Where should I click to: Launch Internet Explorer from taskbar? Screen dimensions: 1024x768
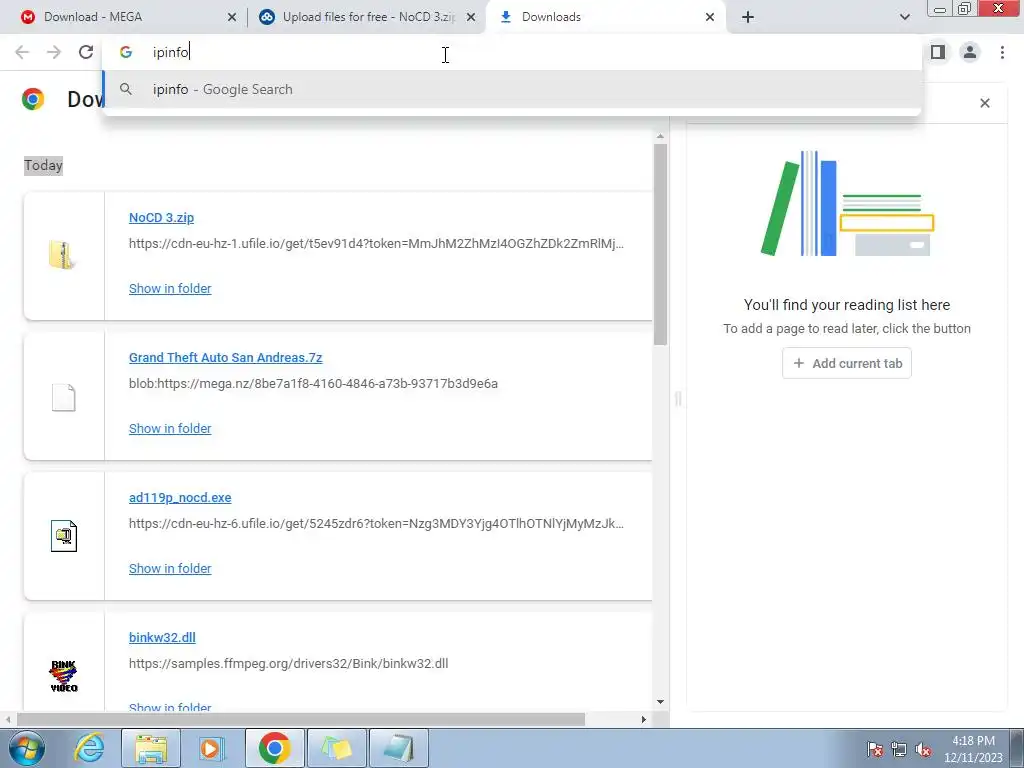pyautogui.click(x=89, y=748)
